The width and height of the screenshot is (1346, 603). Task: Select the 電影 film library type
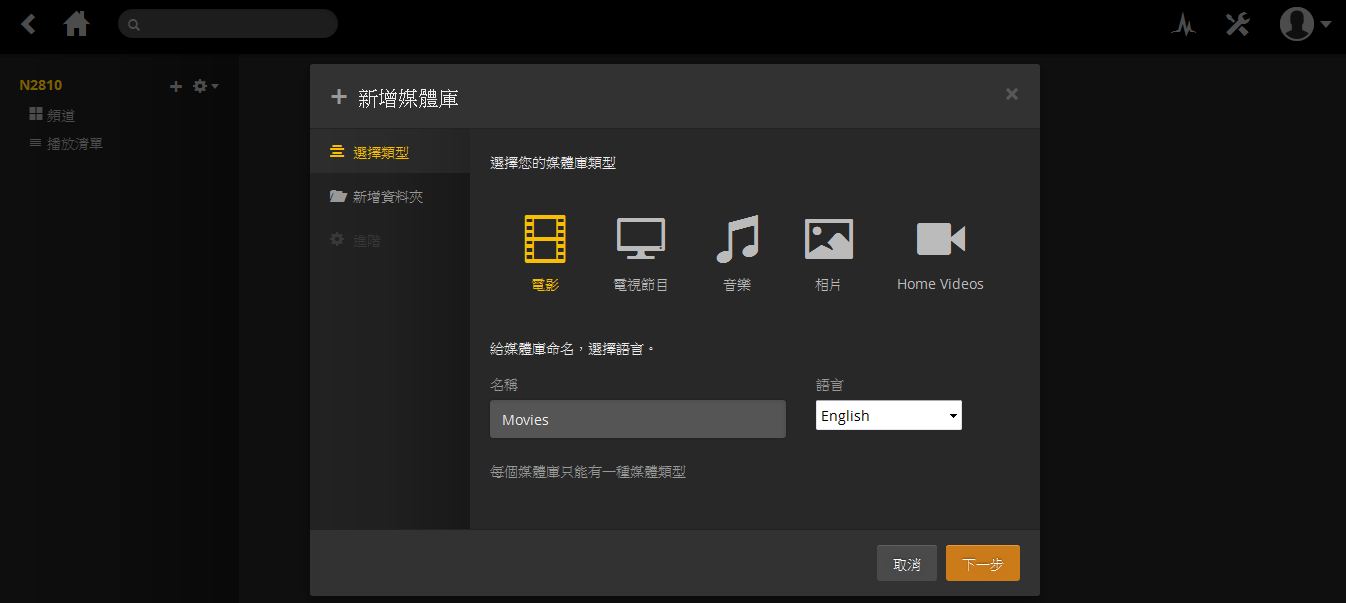tap(545, 253)
